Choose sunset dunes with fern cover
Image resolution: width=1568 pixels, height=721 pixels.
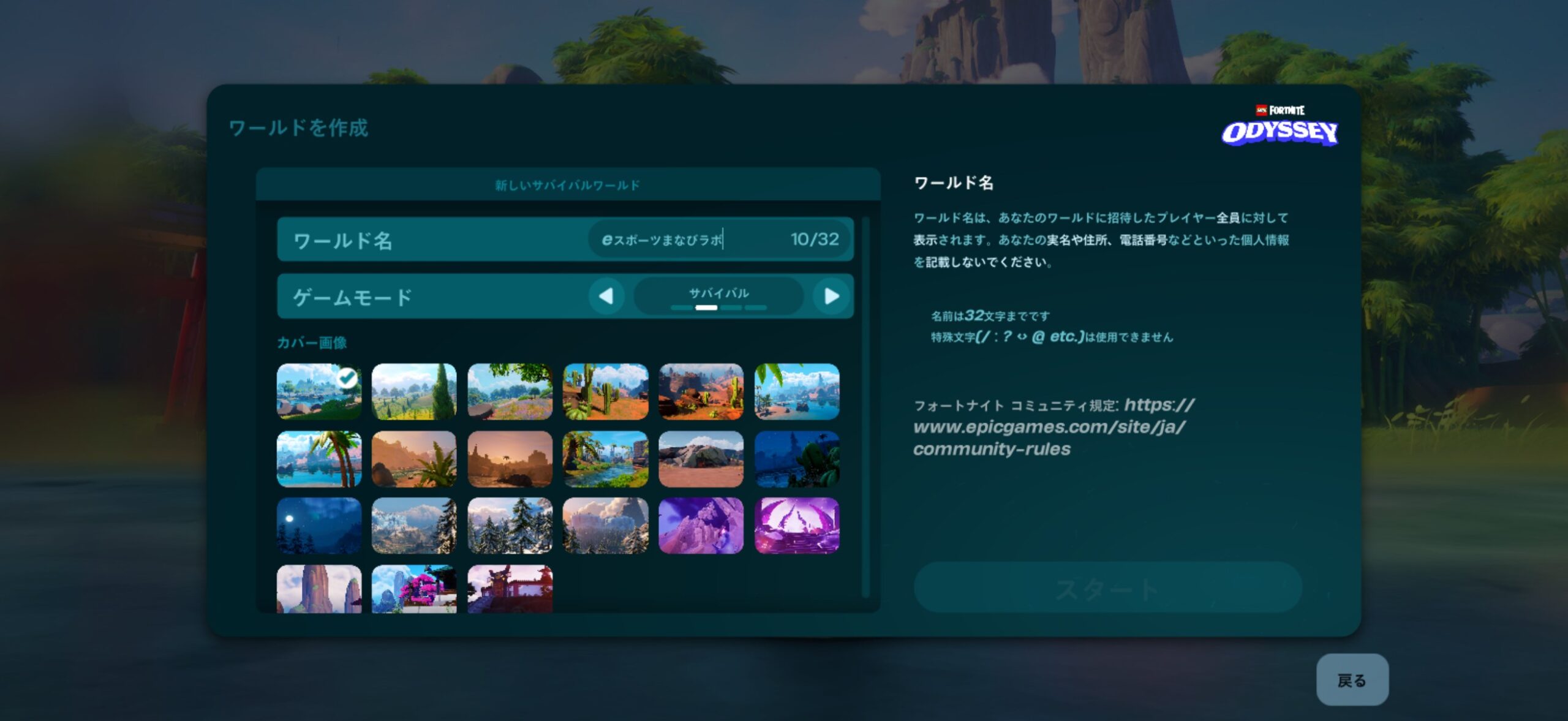(x=414, y=459)
